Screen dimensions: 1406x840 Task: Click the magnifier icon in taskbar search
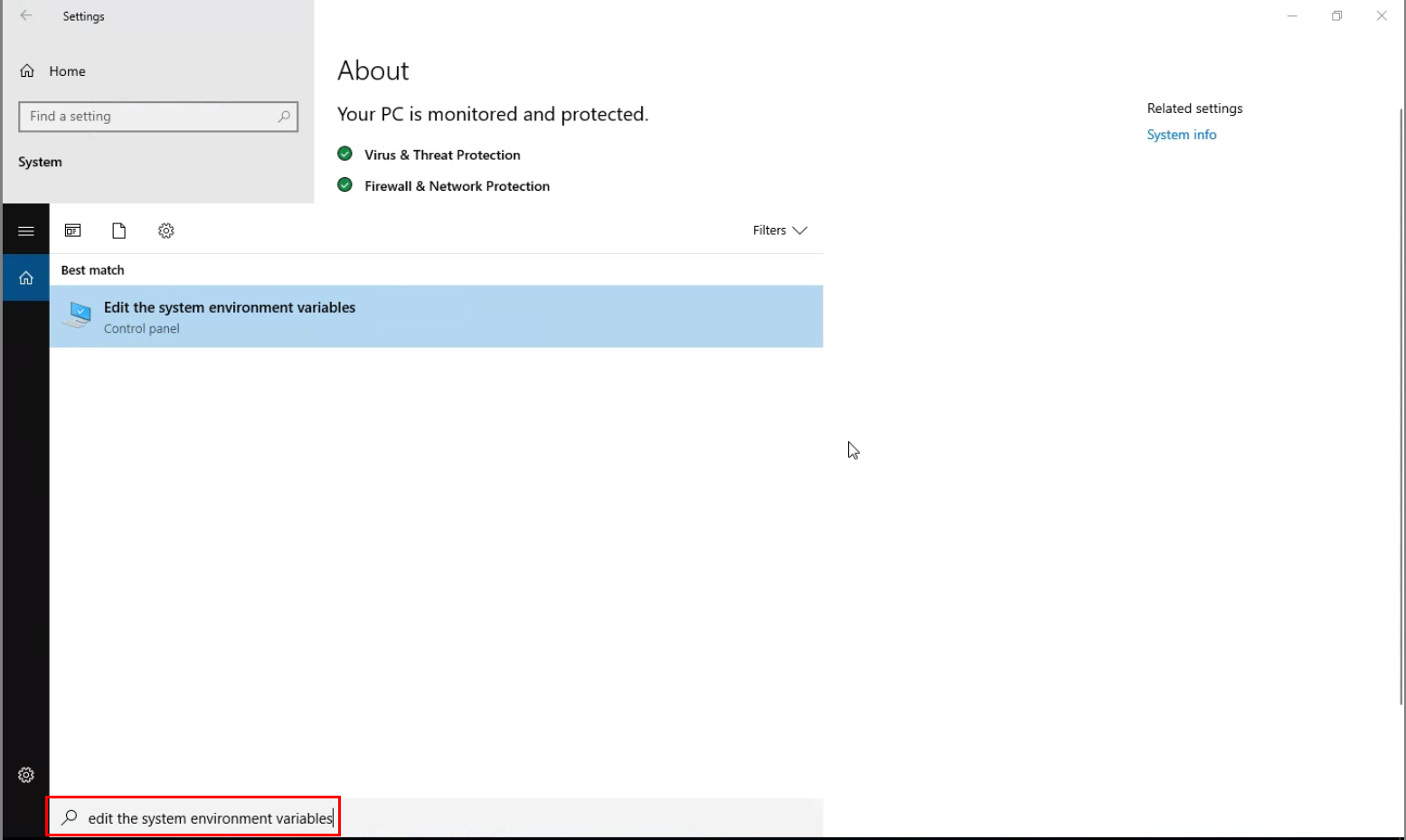(68, 816)
